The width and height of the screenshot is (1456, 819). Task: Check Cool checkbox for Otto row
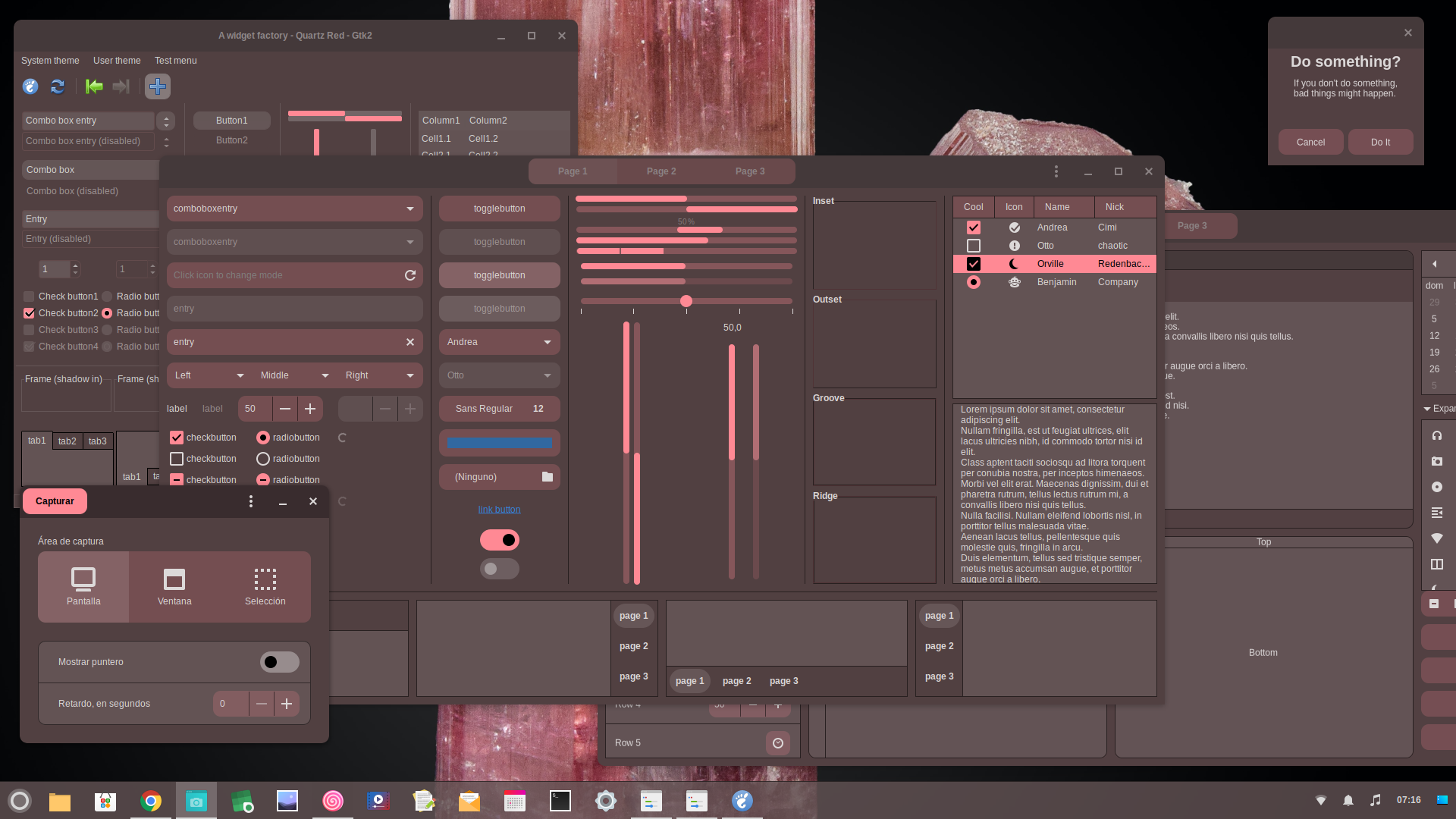coord(974,246)
